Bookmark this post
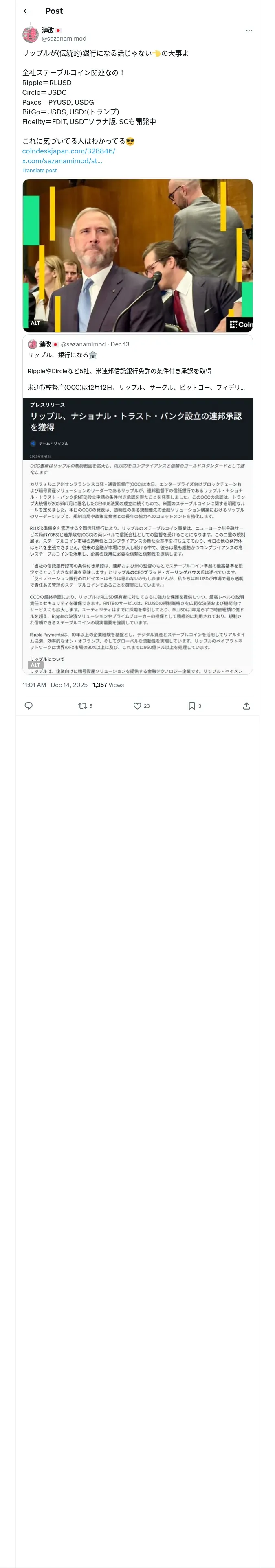 (195, 705)
